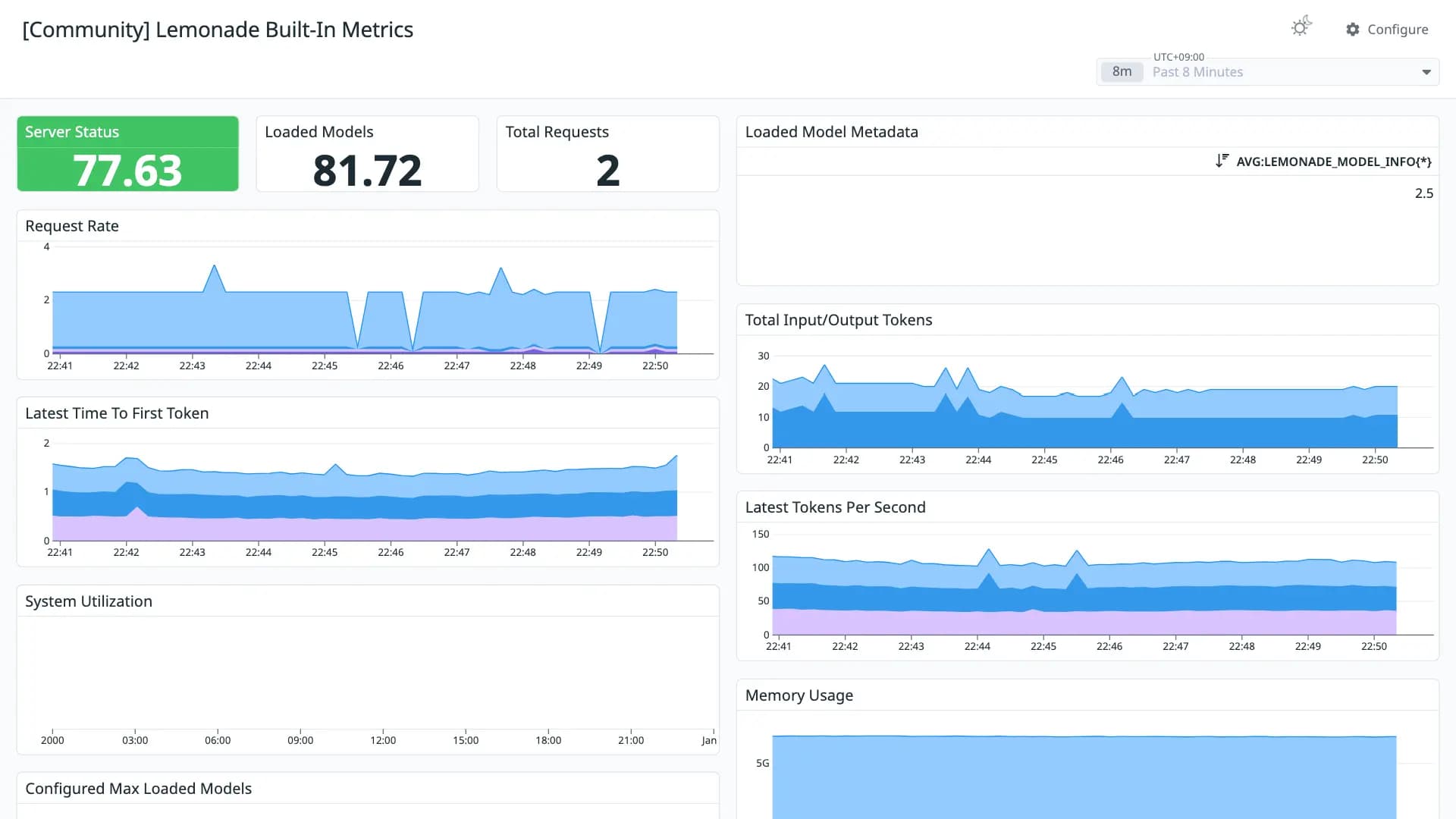Open the Configure button
1456x819 pixels.
coord(1387,30)
